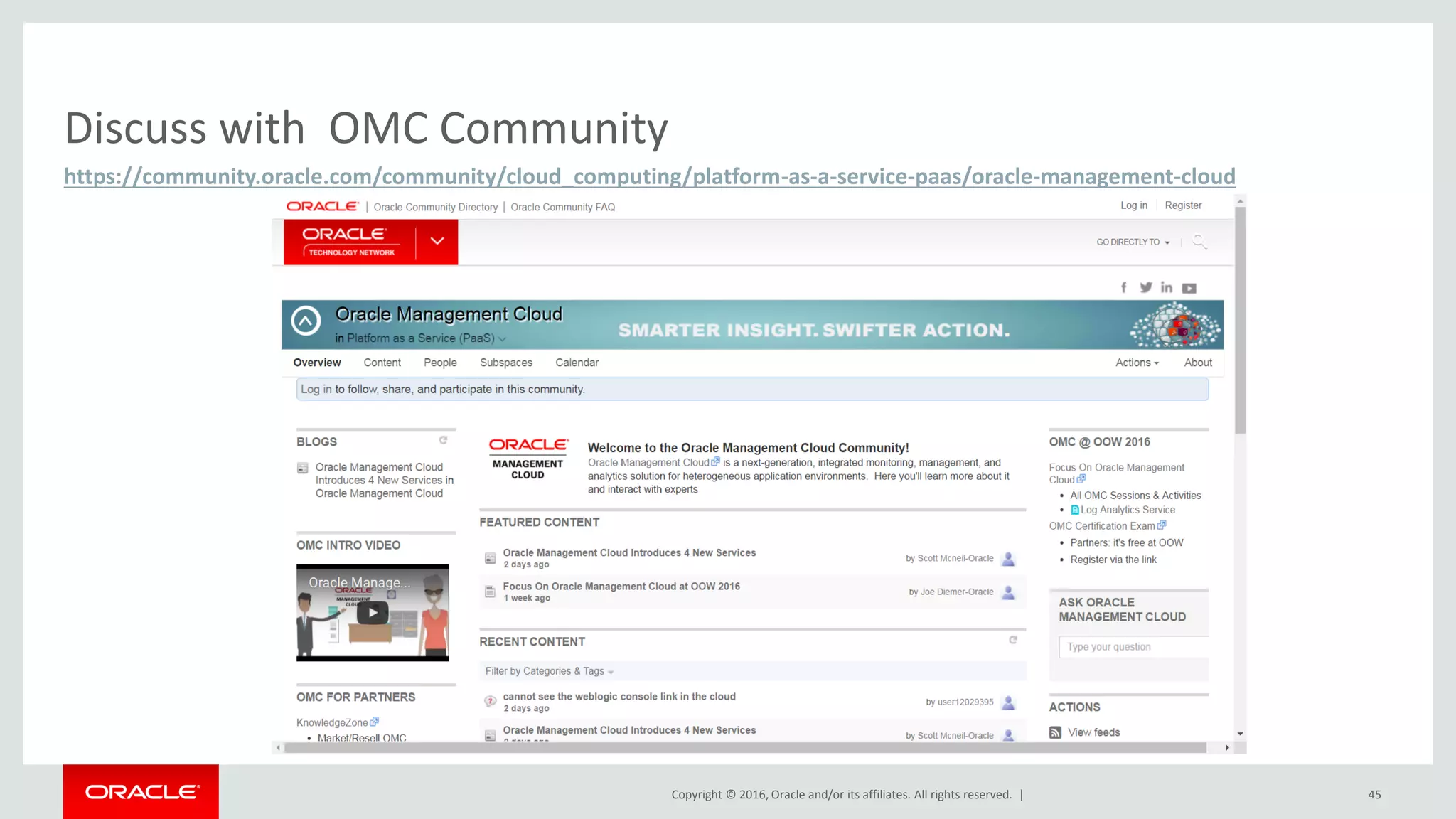1456x819 pixels.
Task: Click user12029395 avatar icon
Action: point(1008,702)
